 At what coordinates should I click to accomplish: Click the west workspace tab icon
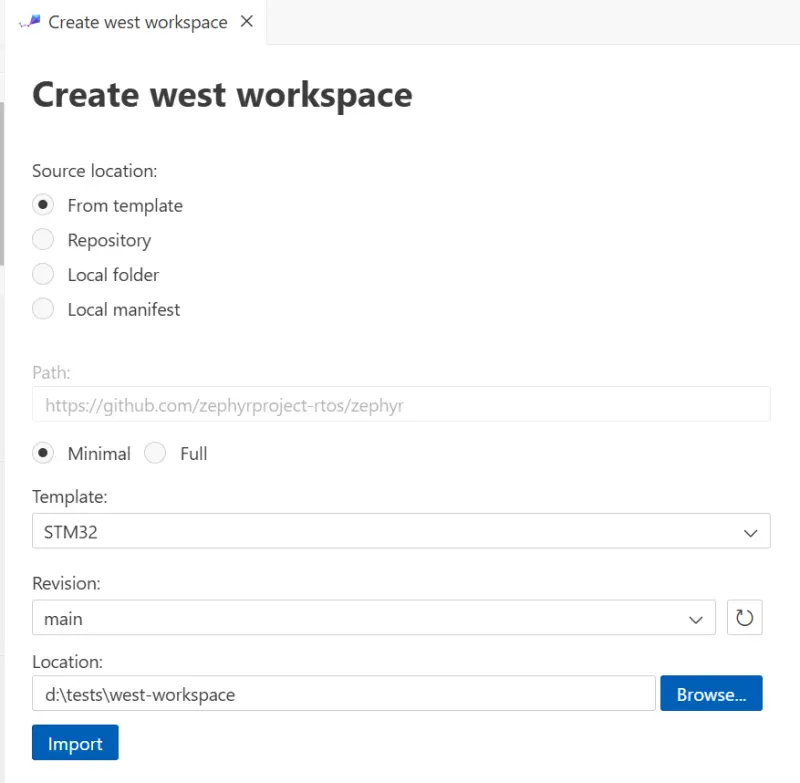coord(31,21)
